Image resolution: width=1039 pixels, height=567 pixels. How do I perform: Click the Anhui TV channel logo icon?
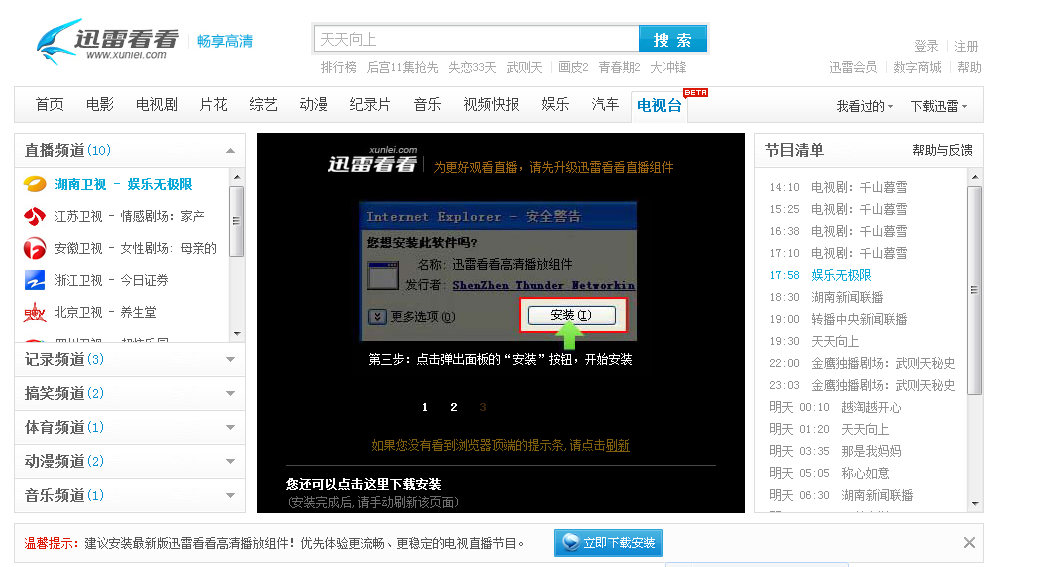pos(35,248)
